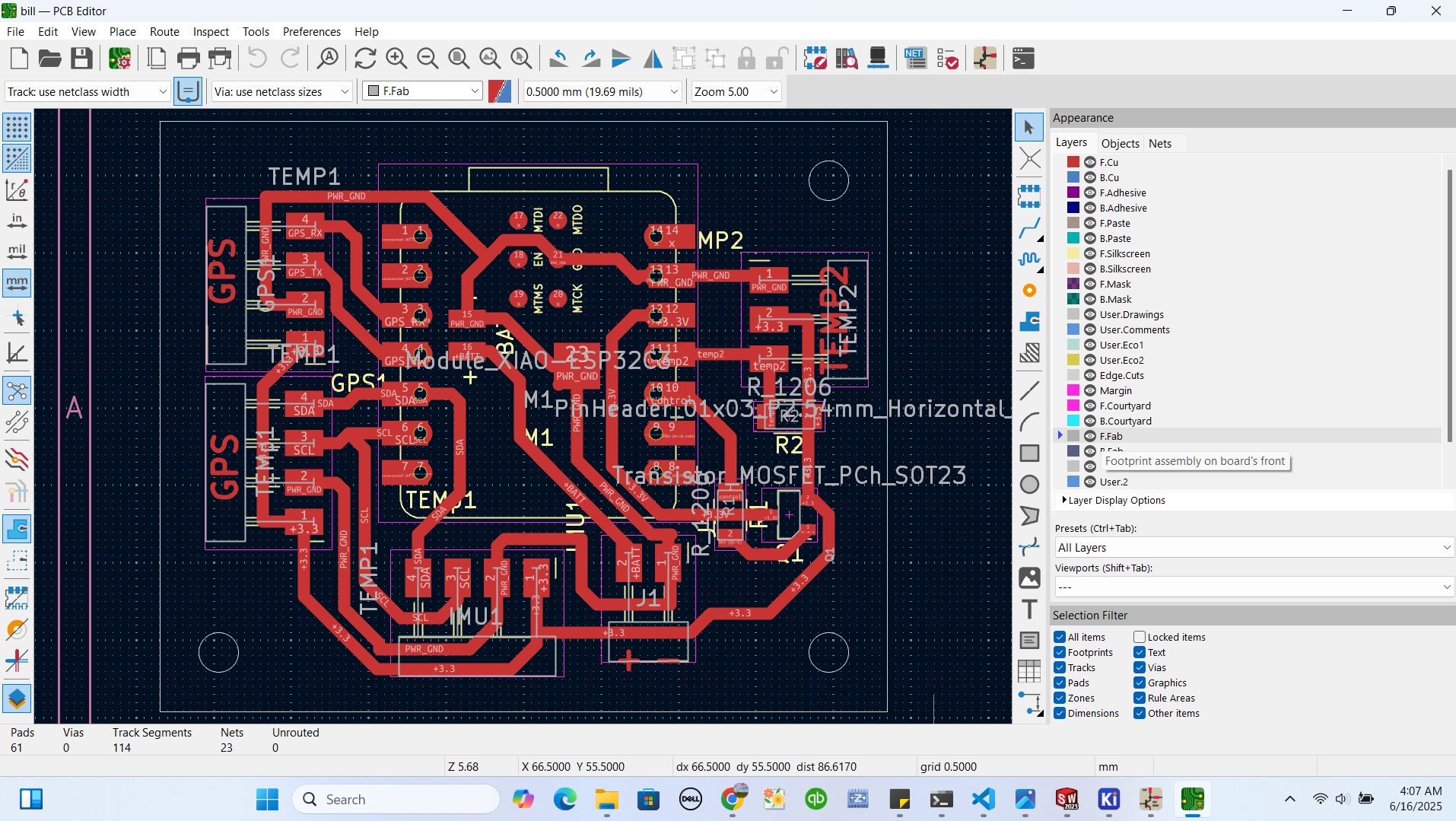Image resolution: width=1456 pixels, height=821 pixels.
Task: Click the B.Cu blue color swatch
Action: click(1073, 177)
